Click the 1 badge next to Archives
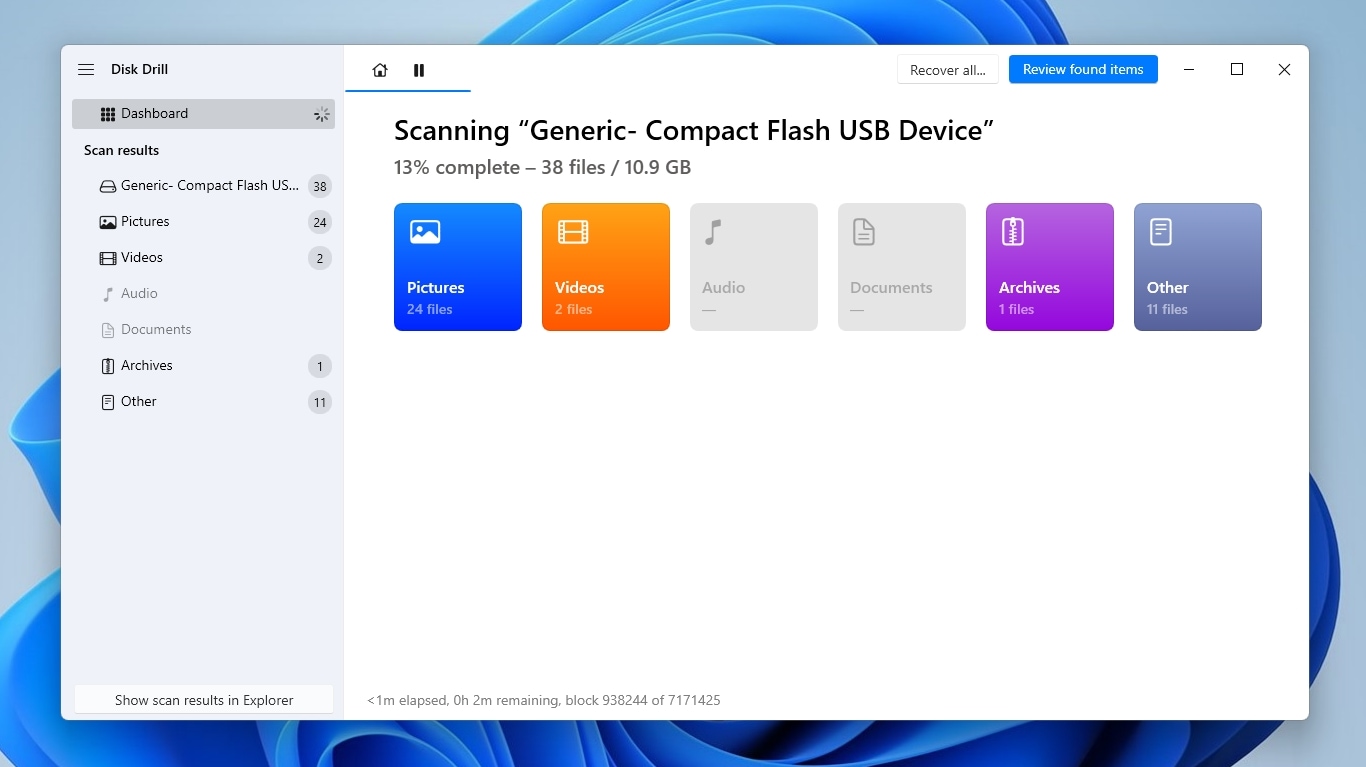Screen dimensions: 1366x767 pyautogui.click(x=320, y=367)
